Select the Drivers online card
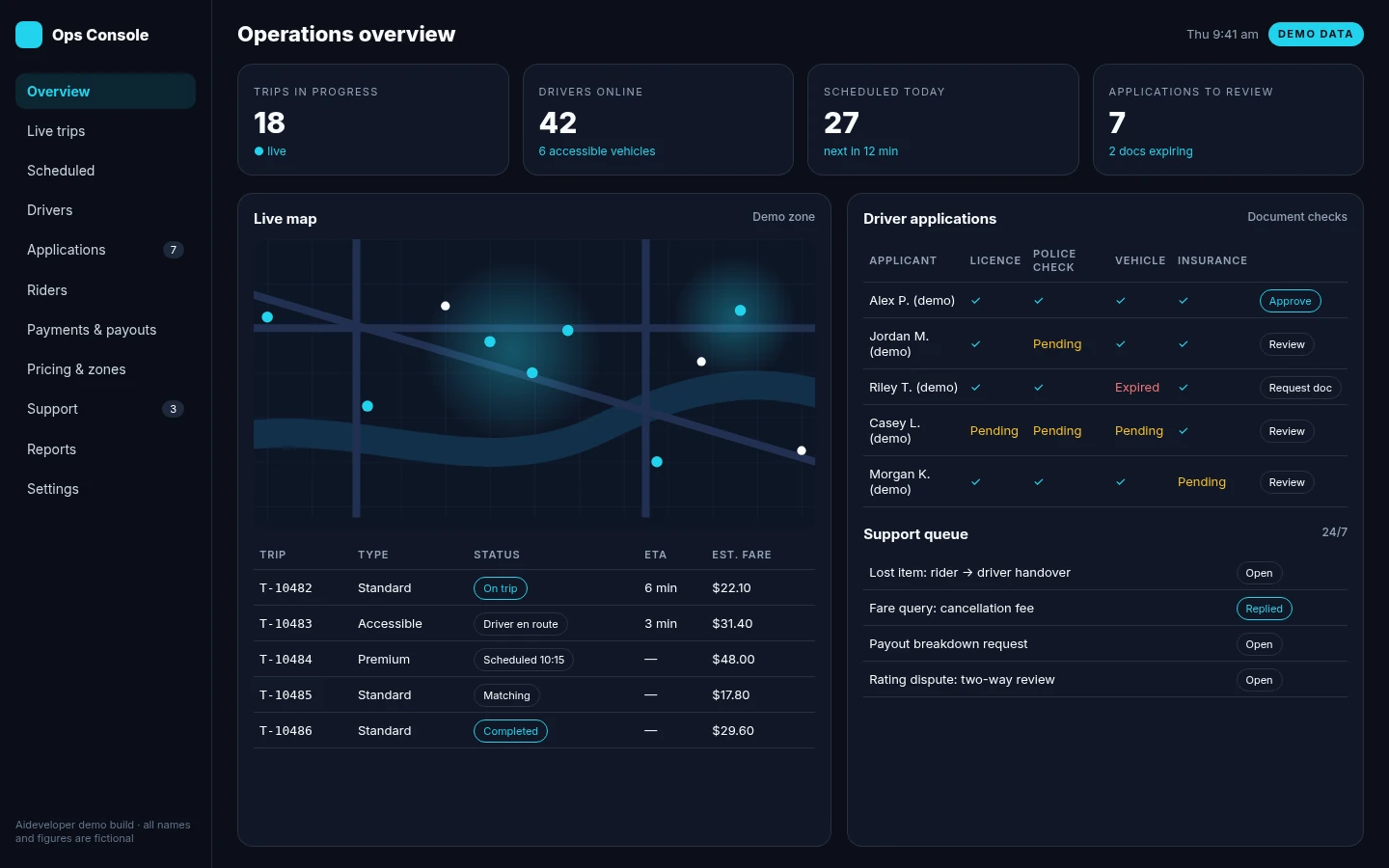The height and width of the screenshot is (868, 1389). point(658,120)
